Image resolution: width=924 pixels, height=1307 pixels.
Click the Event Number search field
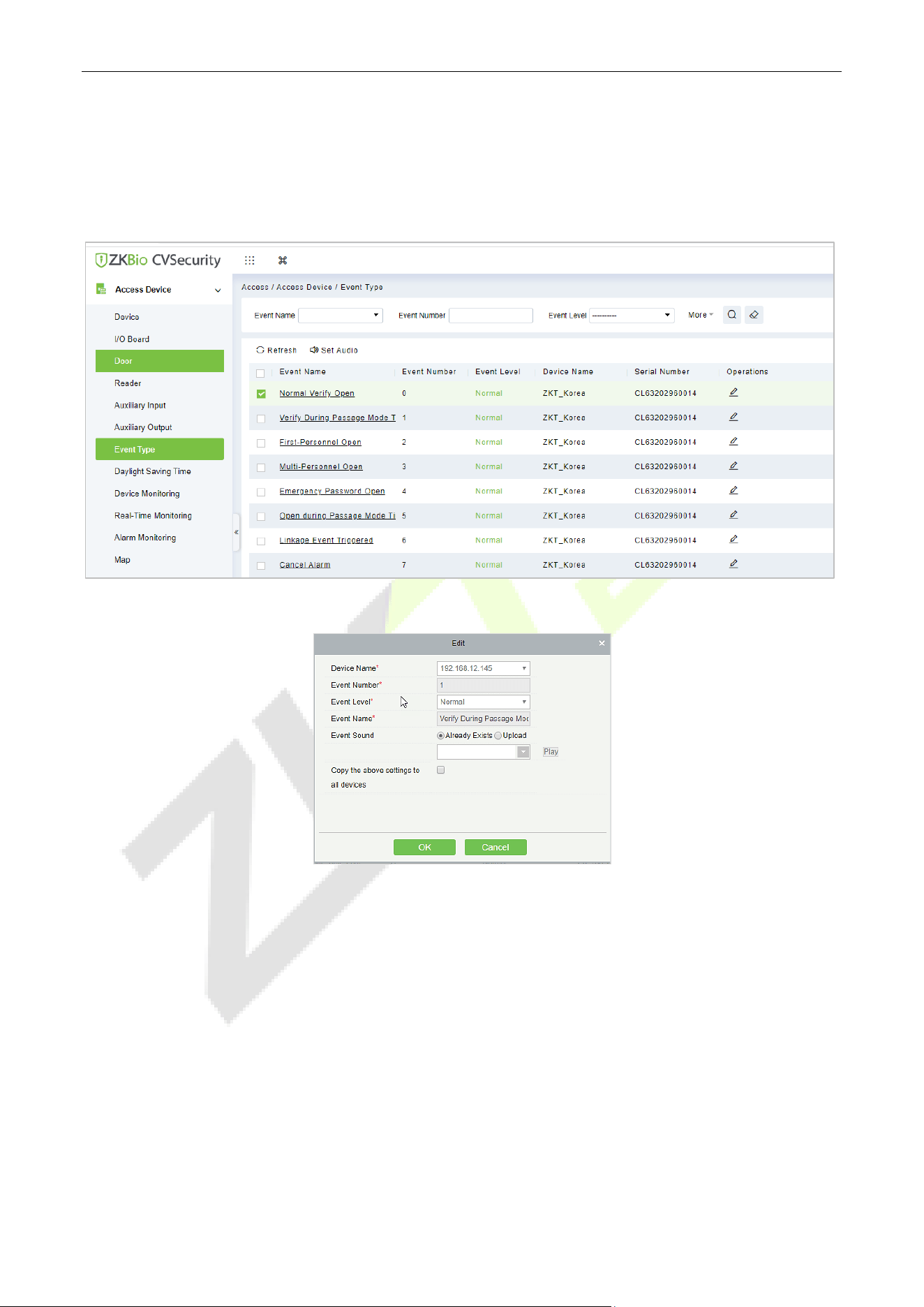pyautogui.click(x=491, y=315)
